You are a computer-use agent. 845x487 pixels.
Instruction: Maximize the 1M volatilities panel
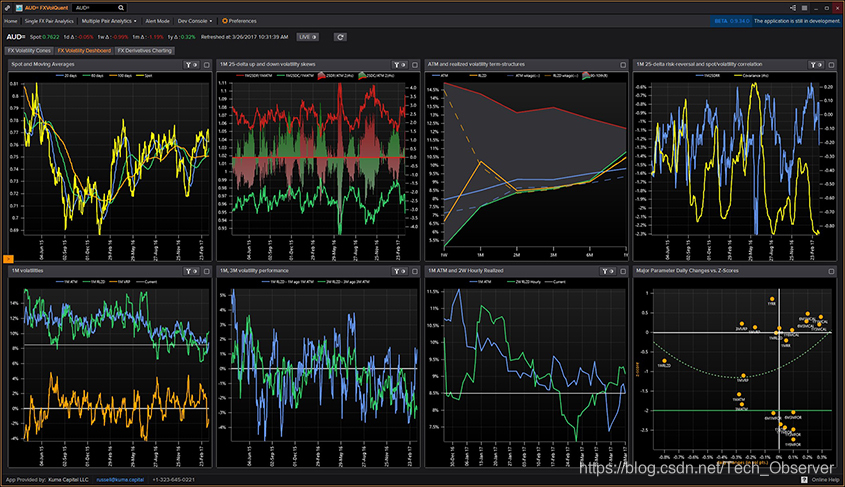pos(206,272)
